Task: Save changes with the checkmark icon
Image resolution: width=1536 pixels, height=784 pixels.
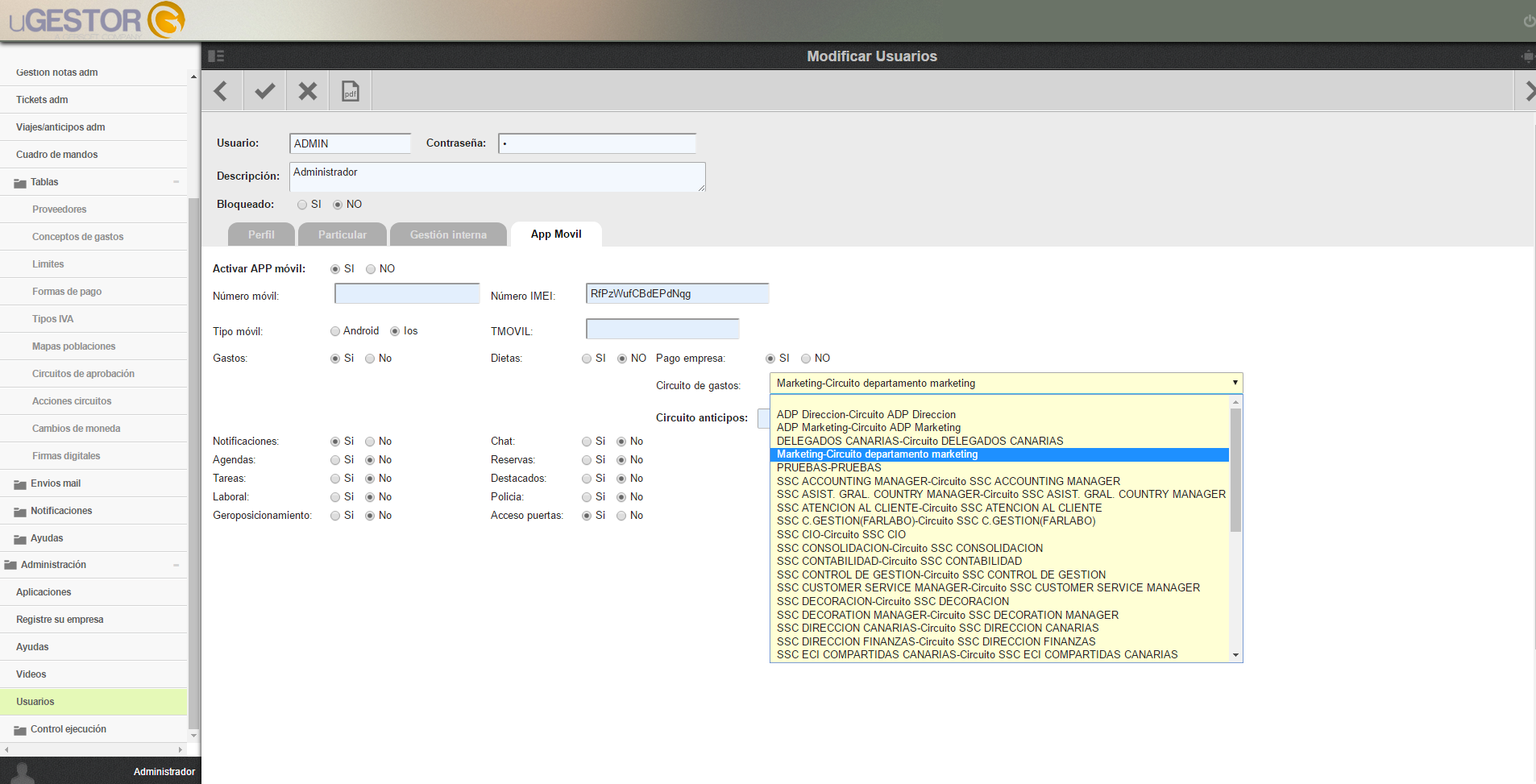Action: tap(264, 91)
